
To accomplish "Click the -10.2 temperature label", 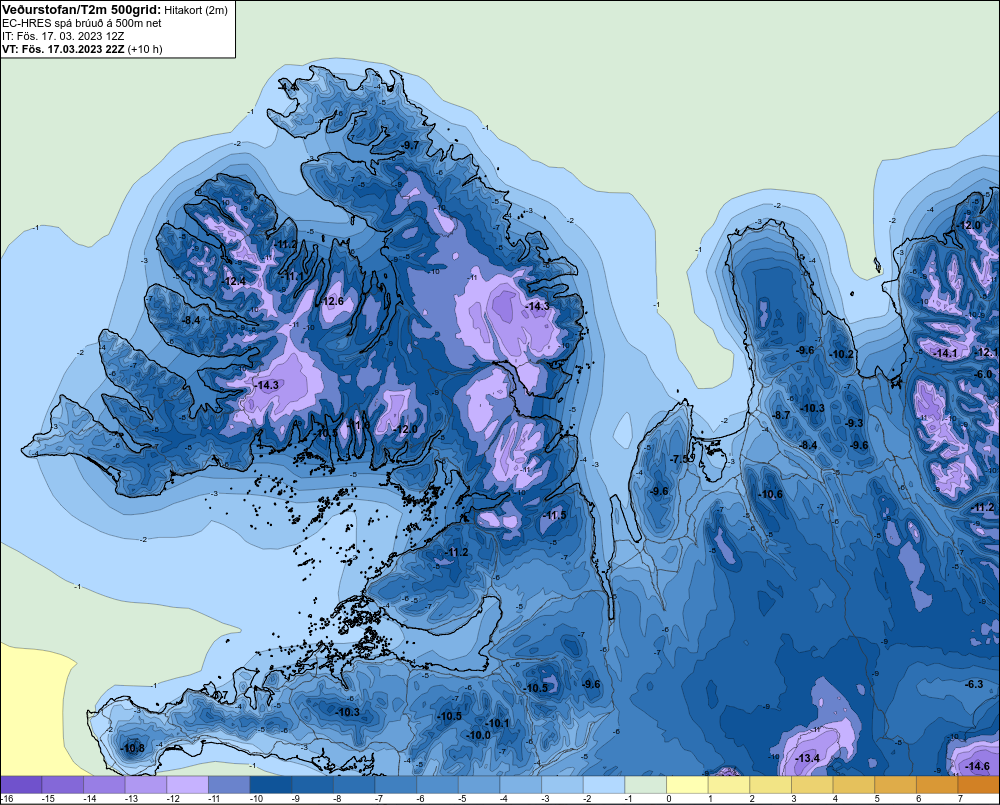I will click(x=841, y=354).
